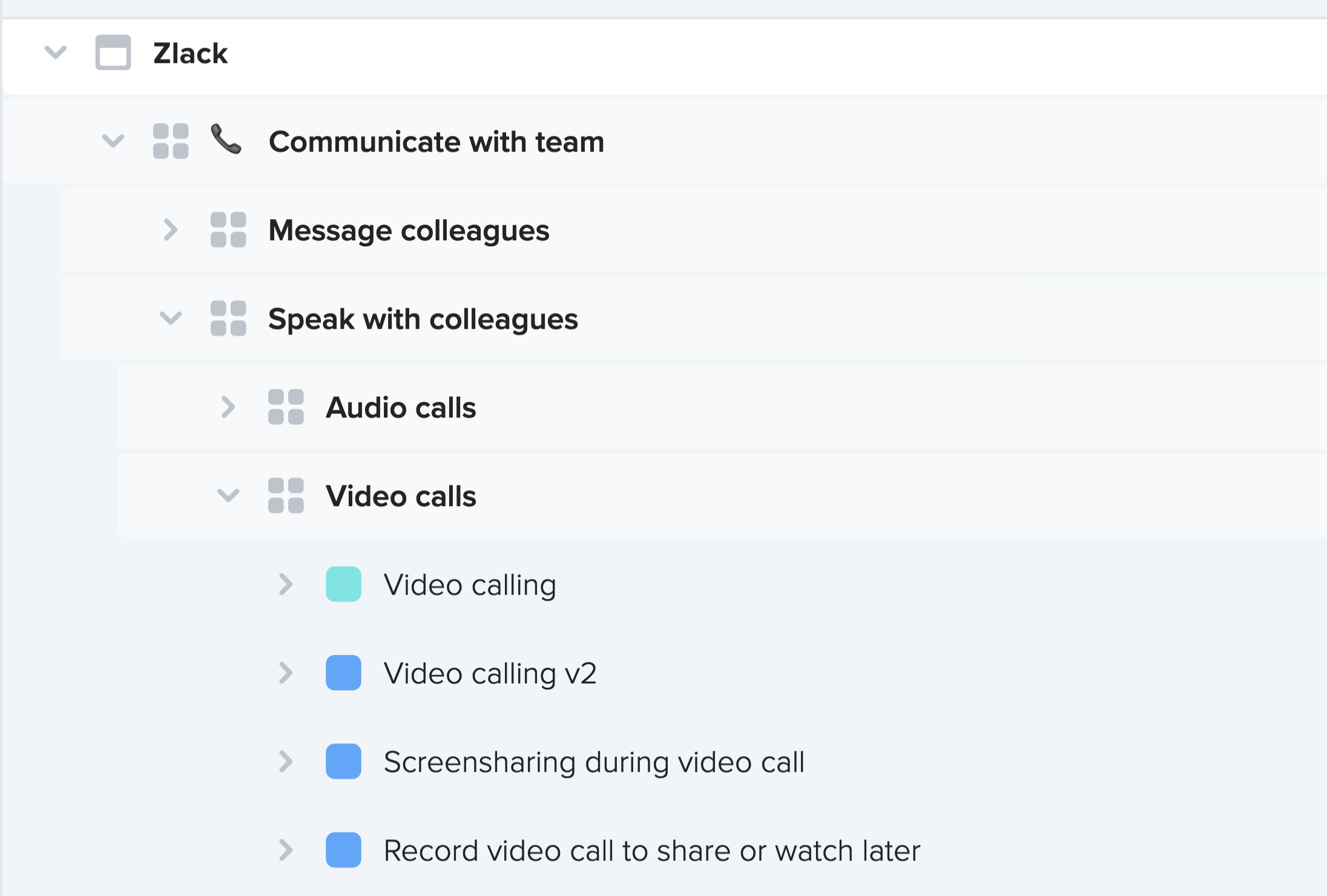1327x896 pixels.
Task: Expand the Message colleagues node
Action: (170, 230)
